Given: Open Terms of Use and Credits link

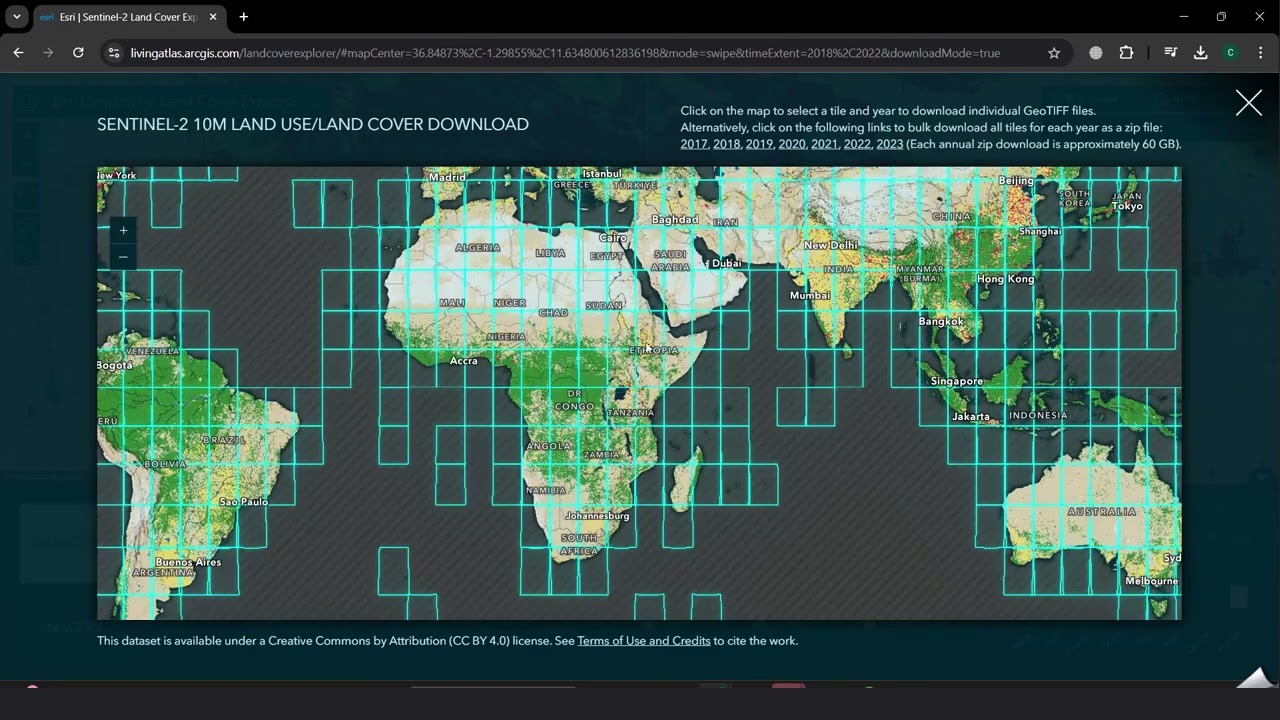Looking at the screenshot, I should point(644,641).
